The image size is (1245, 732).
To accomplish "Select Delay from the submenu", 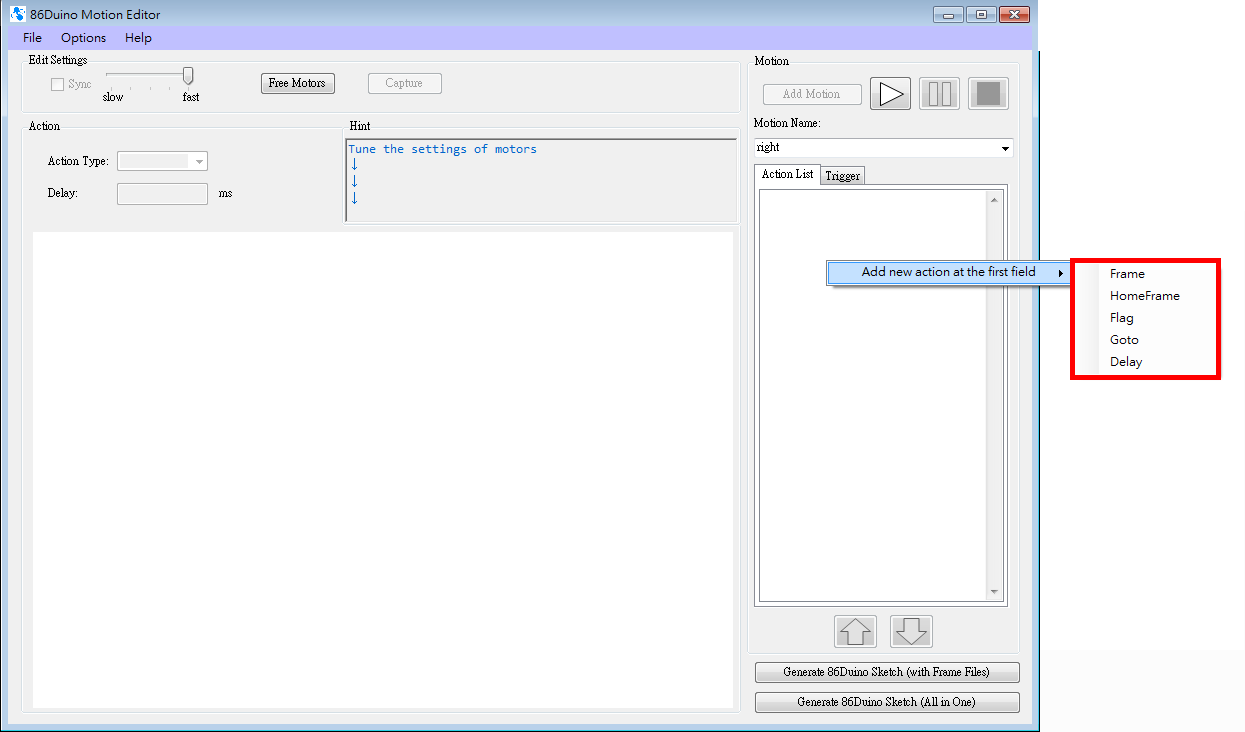I will point(1126,362).
